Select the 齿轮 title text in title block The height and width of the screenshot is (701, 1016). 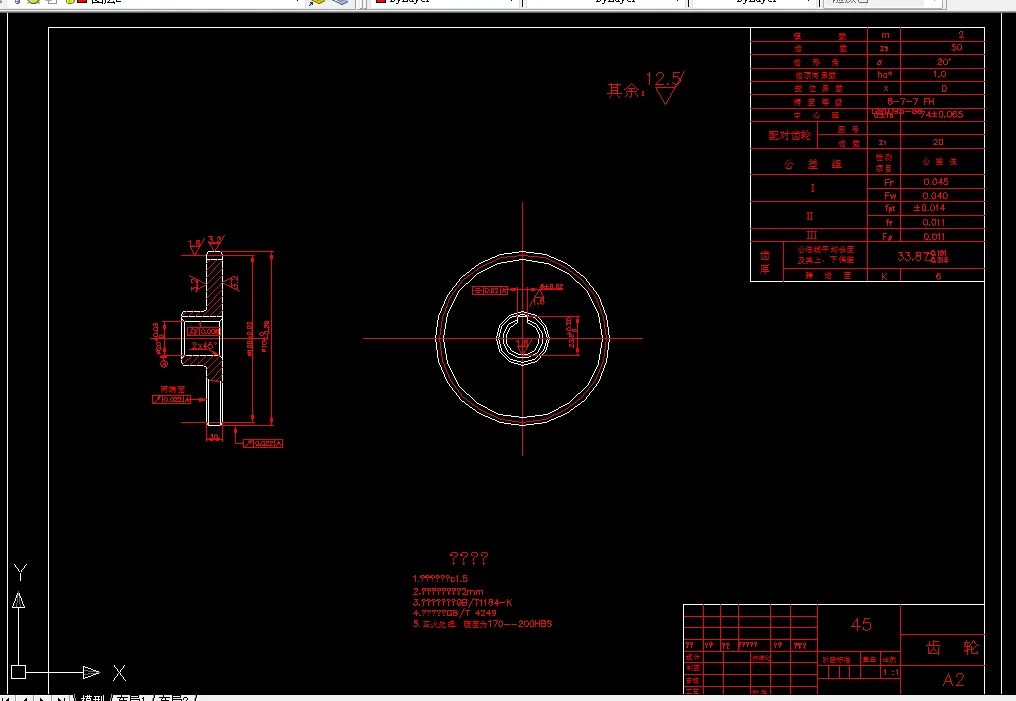952,647
